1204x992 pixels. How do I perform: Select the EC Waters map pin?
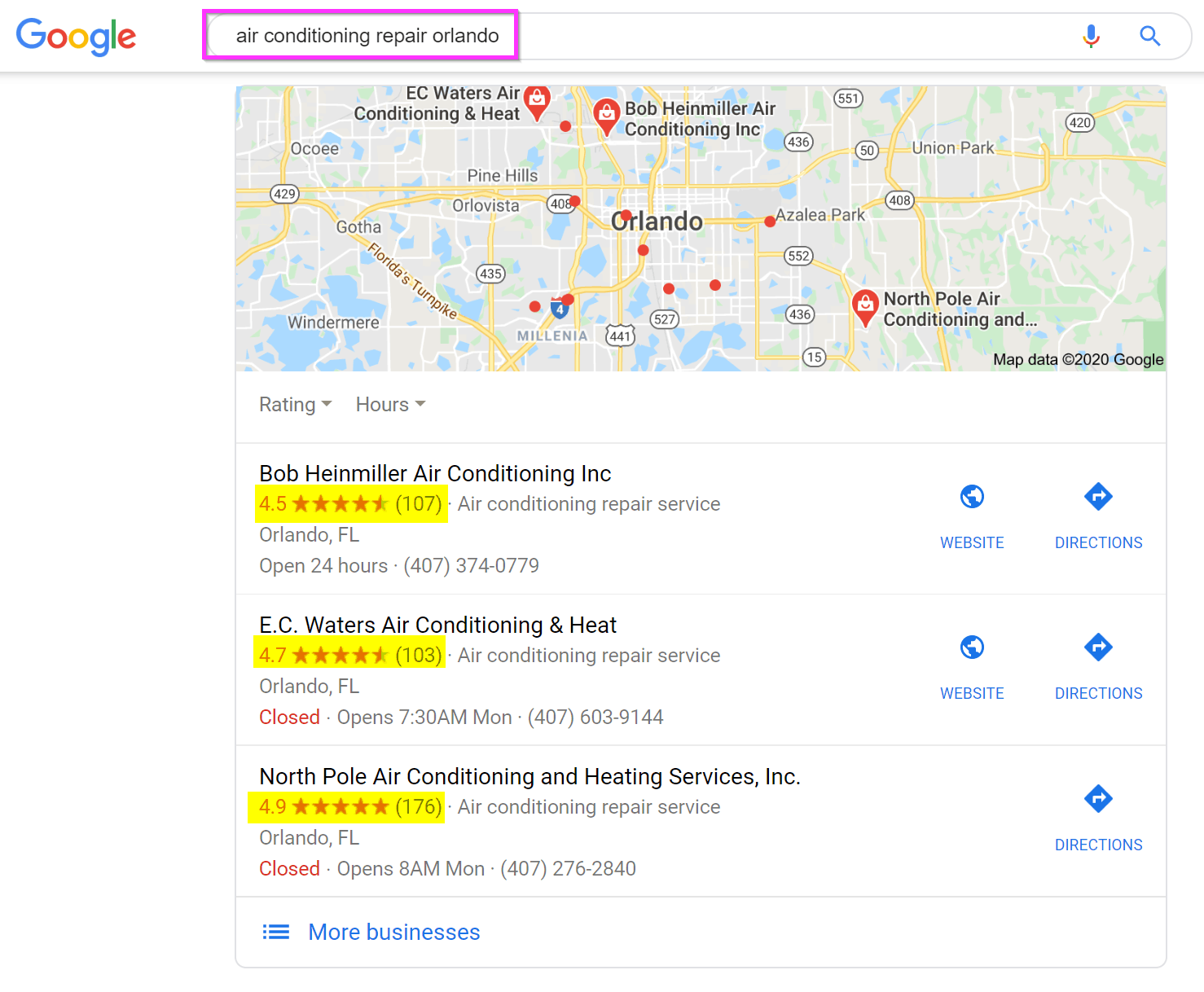(536, 103)
